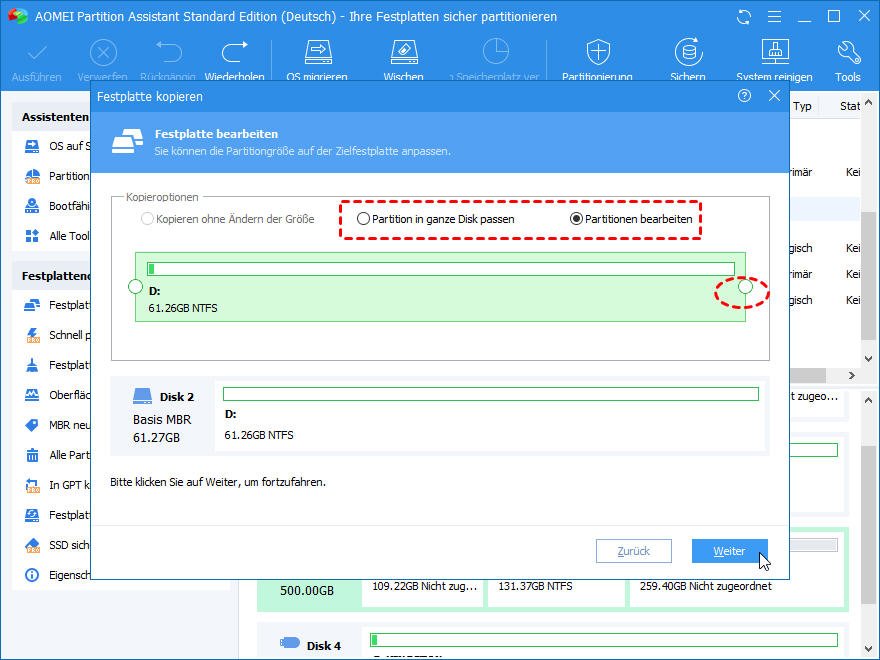The image size is (880, 660).
Task: Click the OS auf S... sidebar icon
Action: point(32,146)
